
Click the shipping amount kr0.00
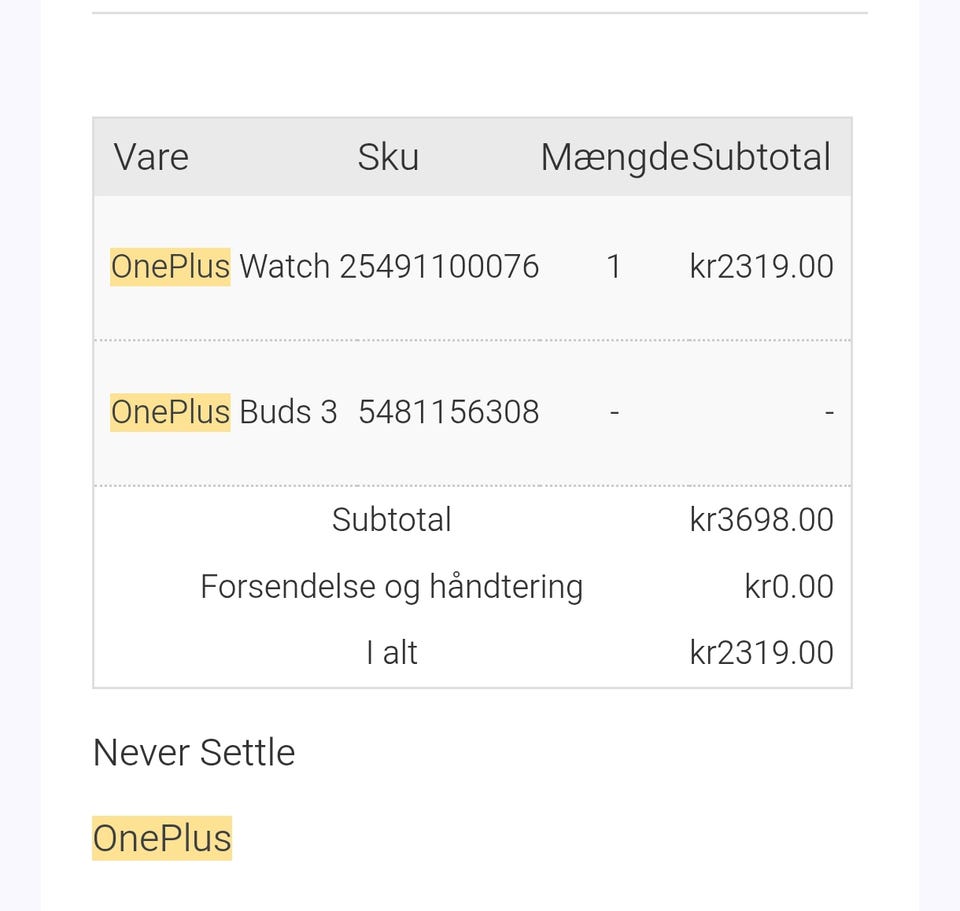(x=788, y=586)
